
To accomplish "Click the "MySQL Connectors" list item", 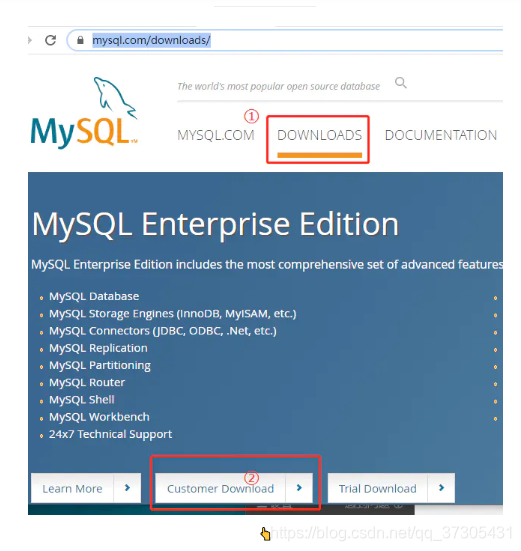I will click(163, 331).
